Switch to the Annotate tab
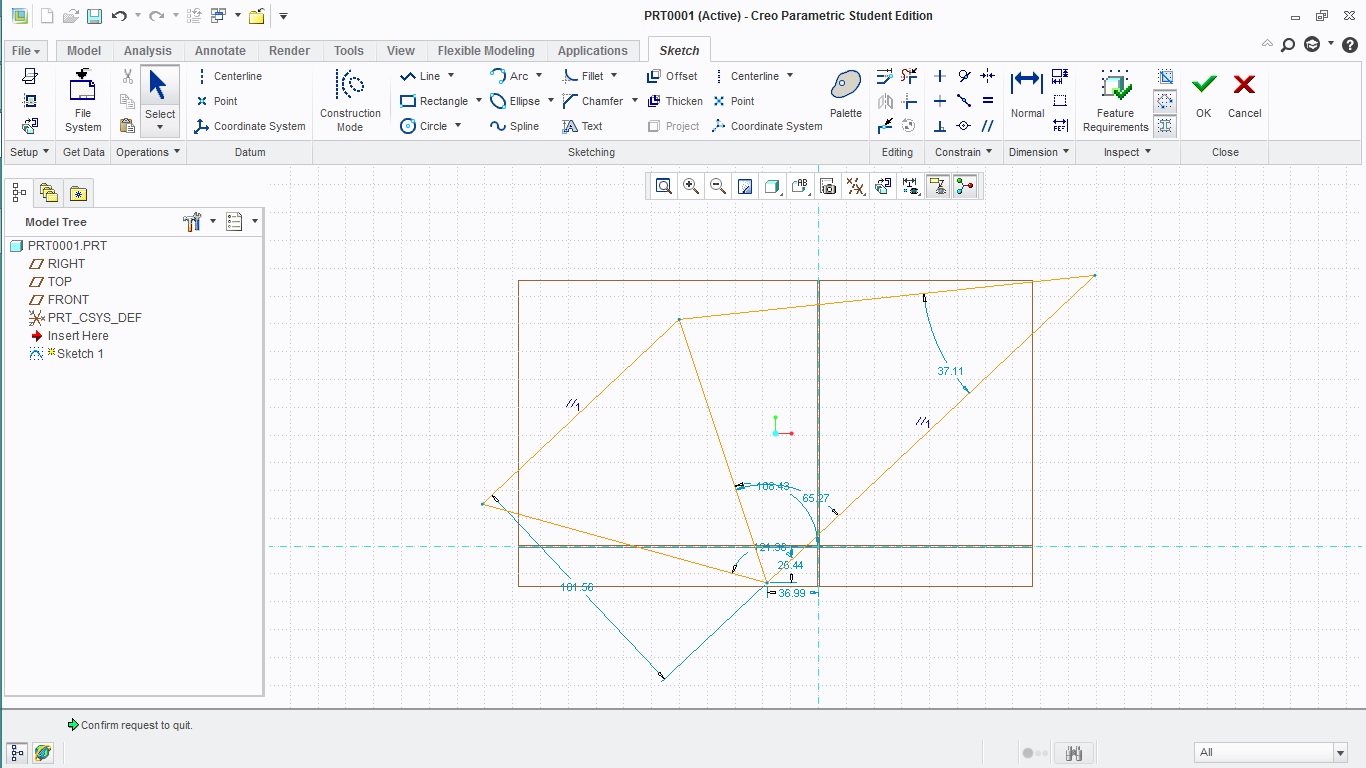1366x768 pixels. [x=220, y=51]
